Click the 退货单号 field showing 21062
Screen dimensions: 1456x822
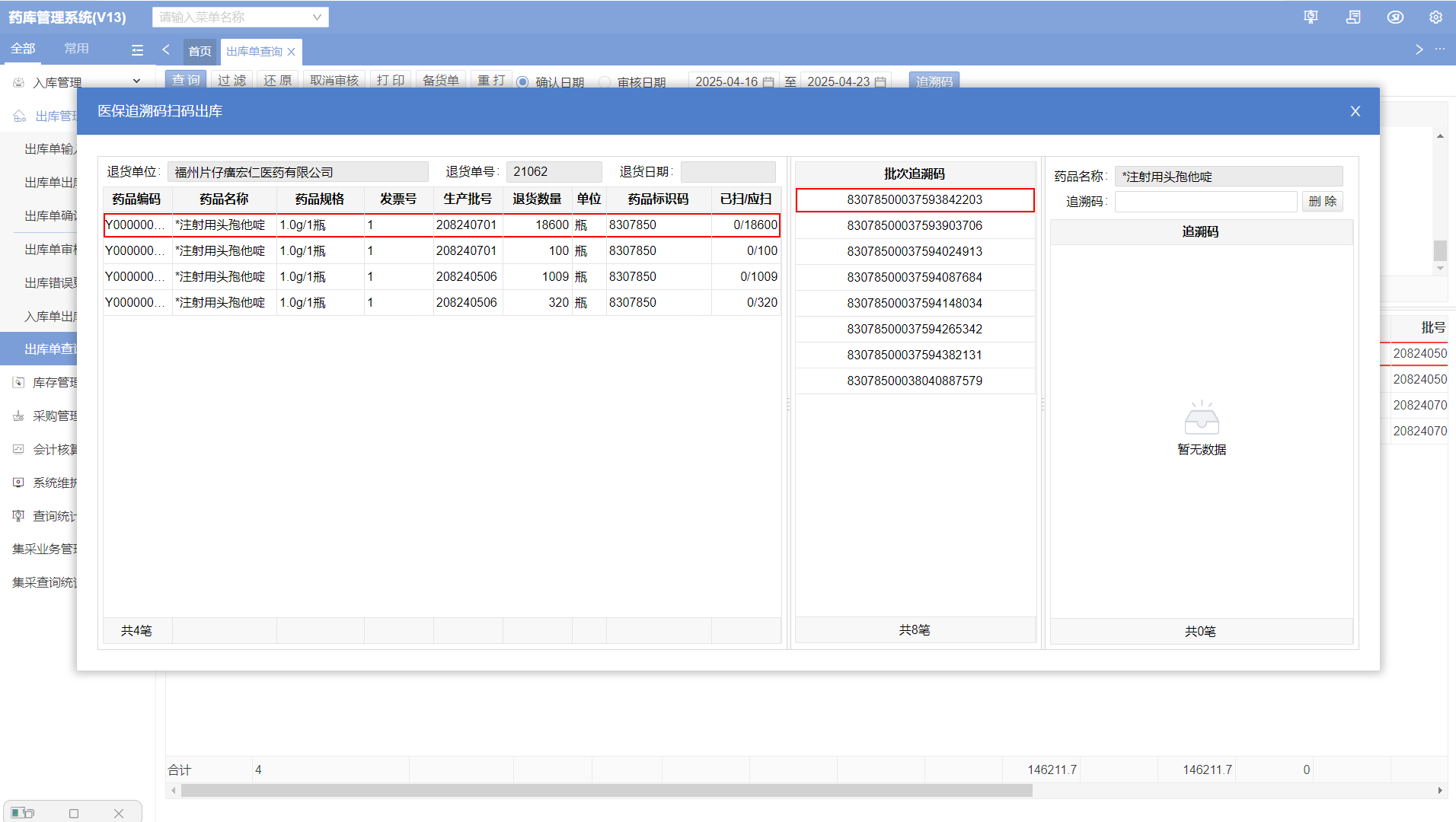(554, 172)
